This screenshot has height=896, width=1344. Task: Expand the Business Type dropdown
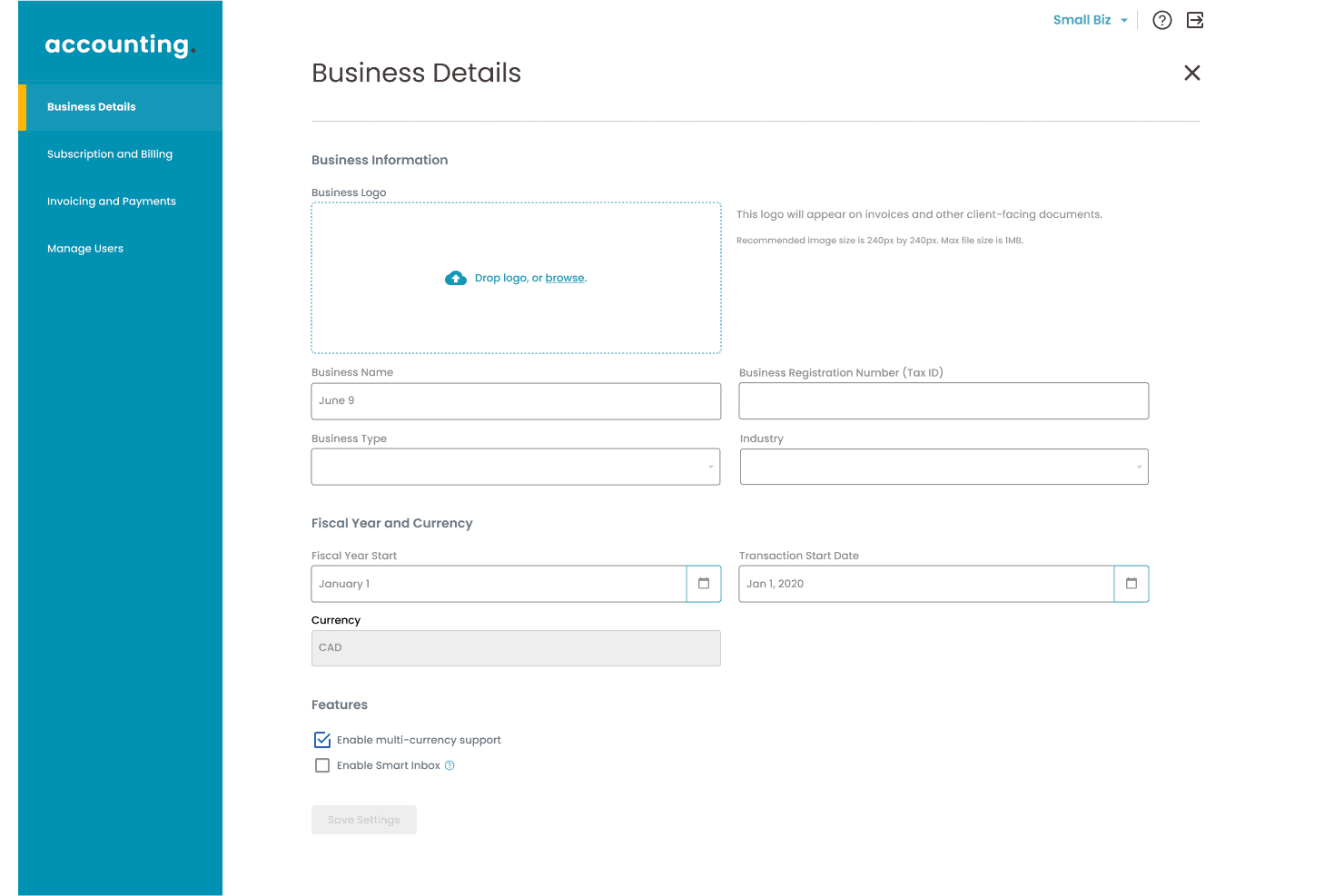click(x=515, y=467)
